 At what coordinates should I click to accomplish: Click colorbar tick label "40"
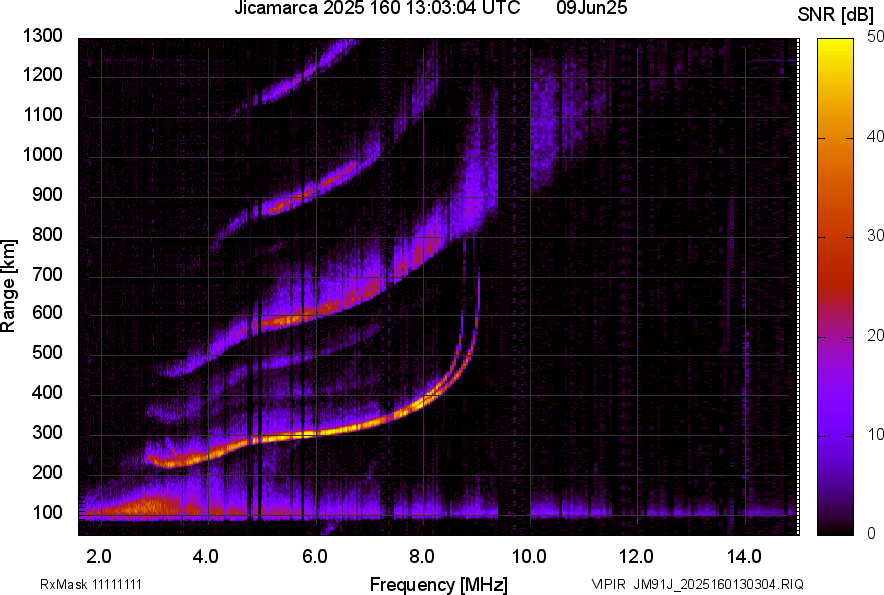[x=875, y=136]
